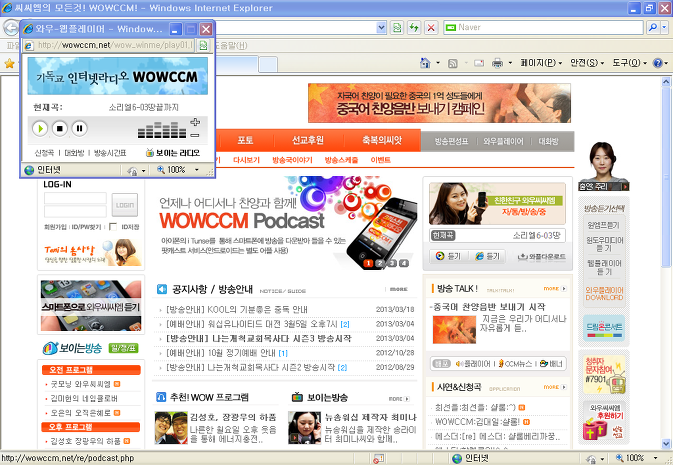Open the main window status bar zoom dropdown
Screen dimensions: 673x465
click(655, 458)
